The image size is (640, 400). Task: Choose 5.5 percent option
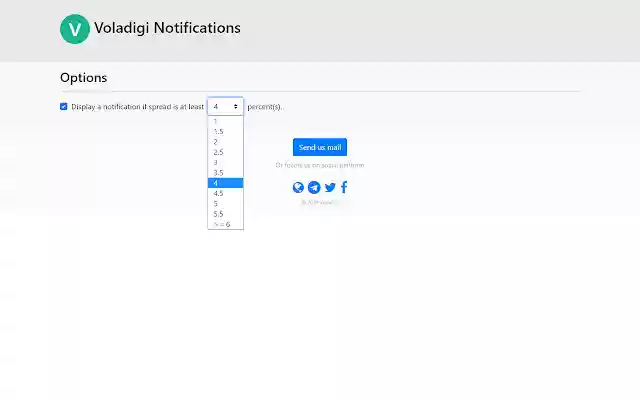pyautogui.click(x=225, y=214)
